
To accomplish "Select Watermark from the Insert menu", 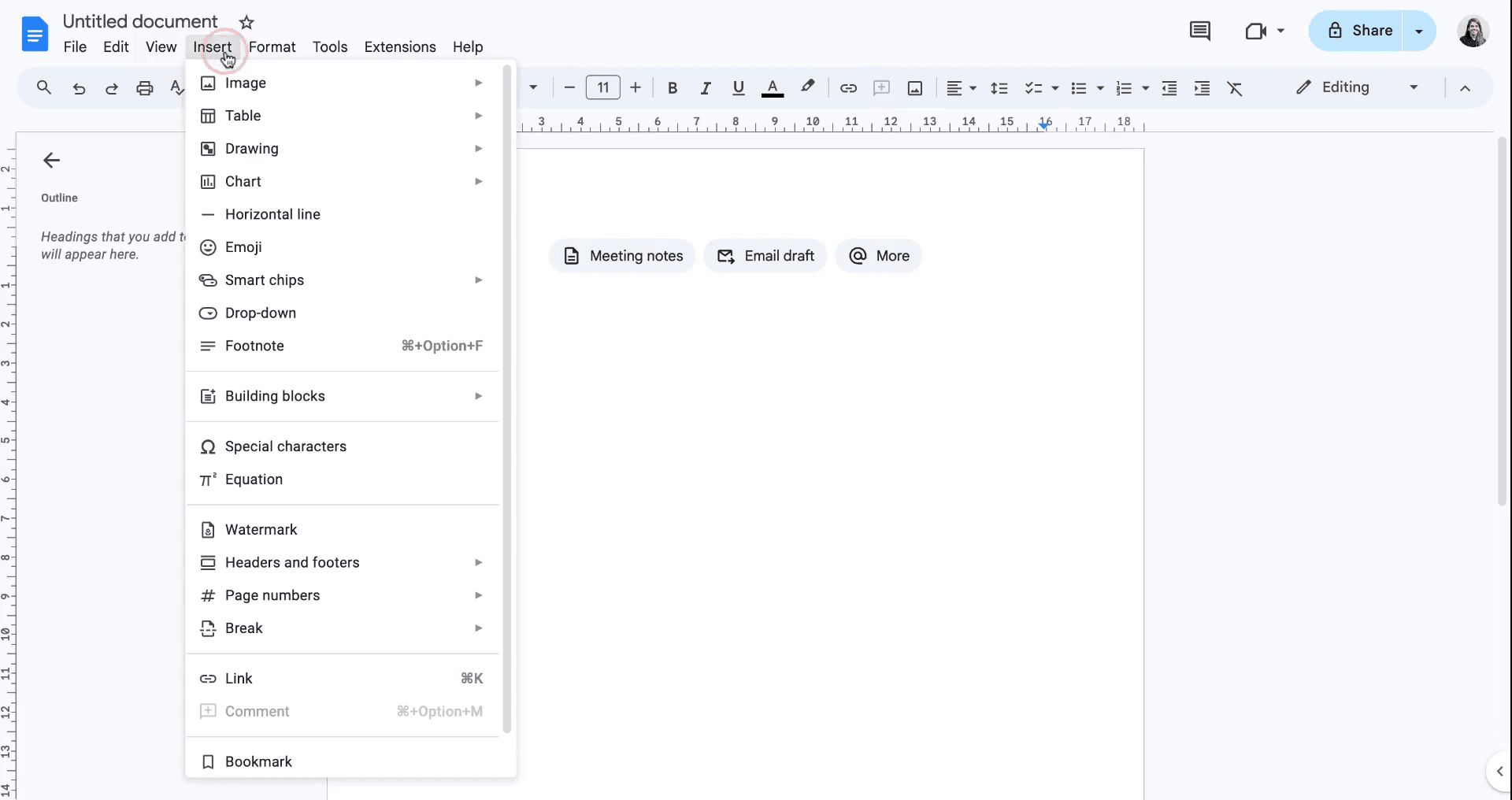I will pyautogui.click(x=261, y=529).
